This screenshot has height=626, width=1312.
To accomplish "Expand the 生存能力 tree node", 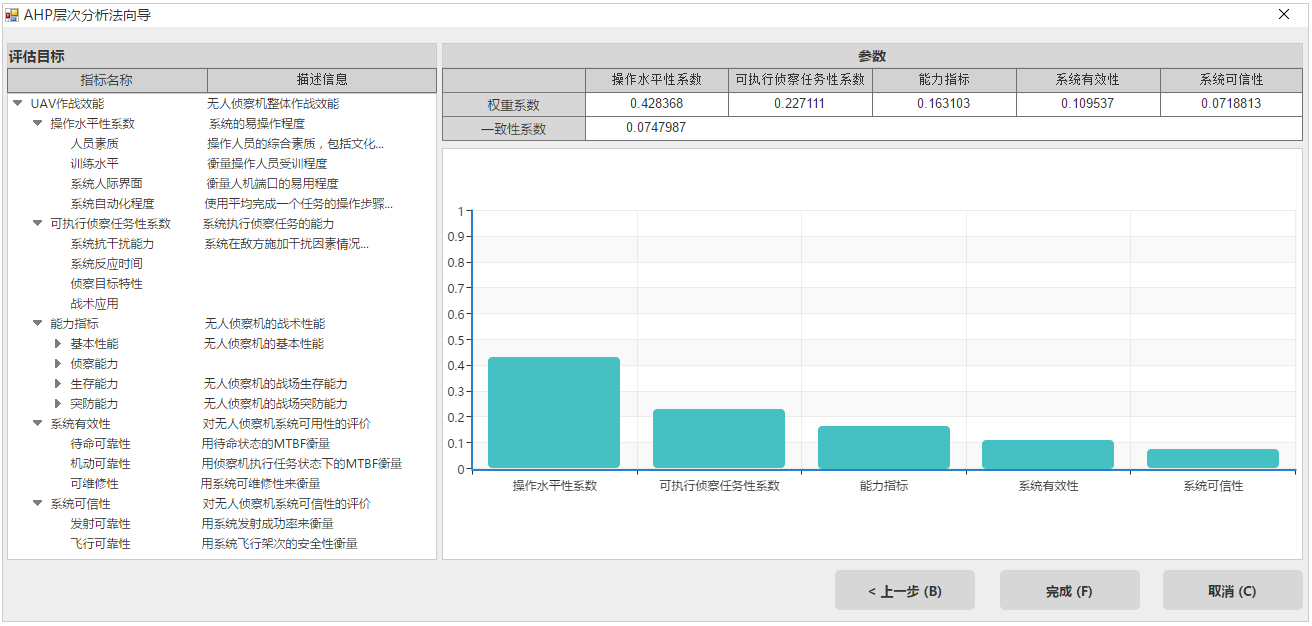I will (x=58, y=384).
